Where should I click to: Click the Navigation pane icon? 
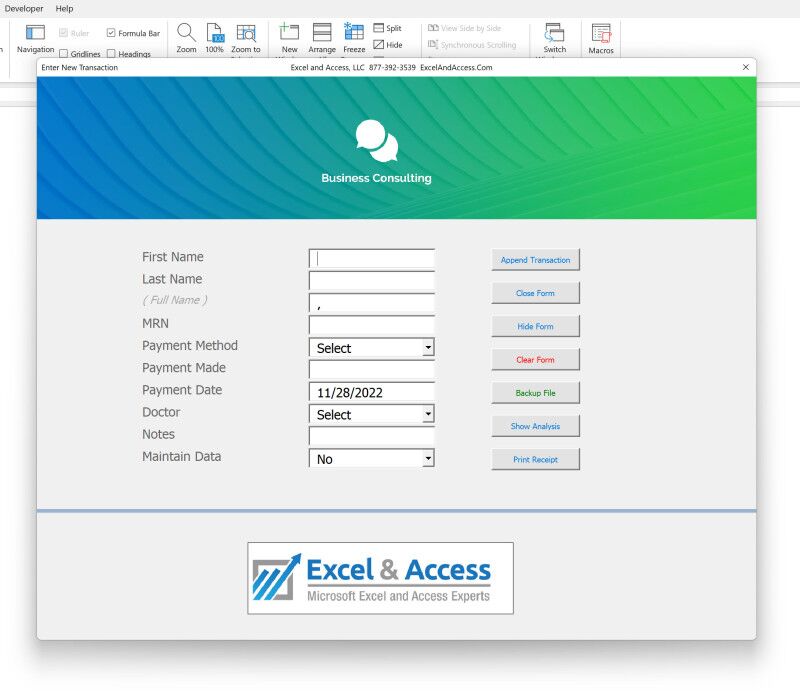(x=35, y=33)
